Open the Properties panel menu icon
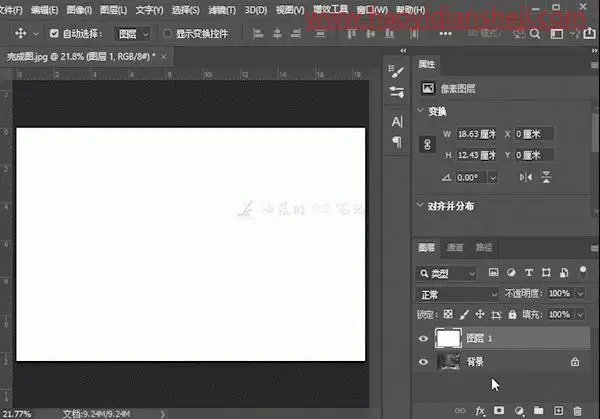This screenshot has width=600, height=419. (594, 65)
